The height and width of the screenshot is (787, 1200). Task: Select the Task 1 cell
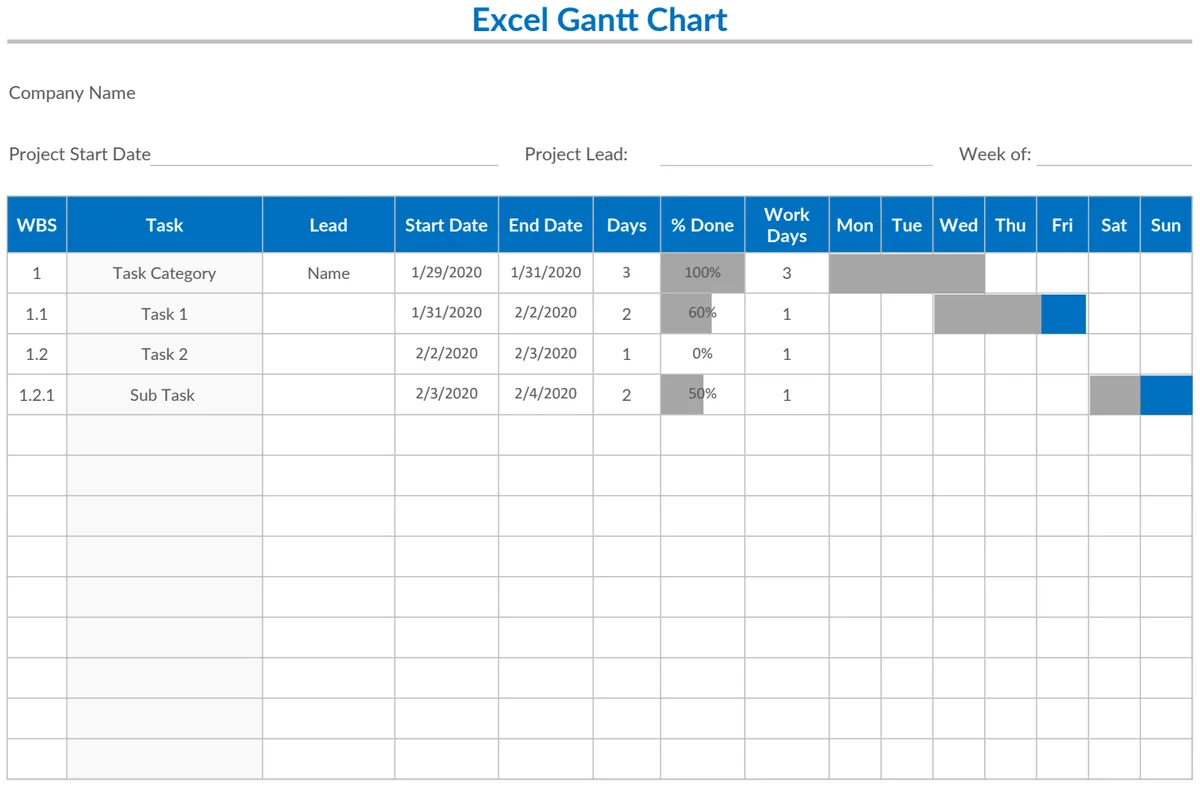[x=164, y=314]
